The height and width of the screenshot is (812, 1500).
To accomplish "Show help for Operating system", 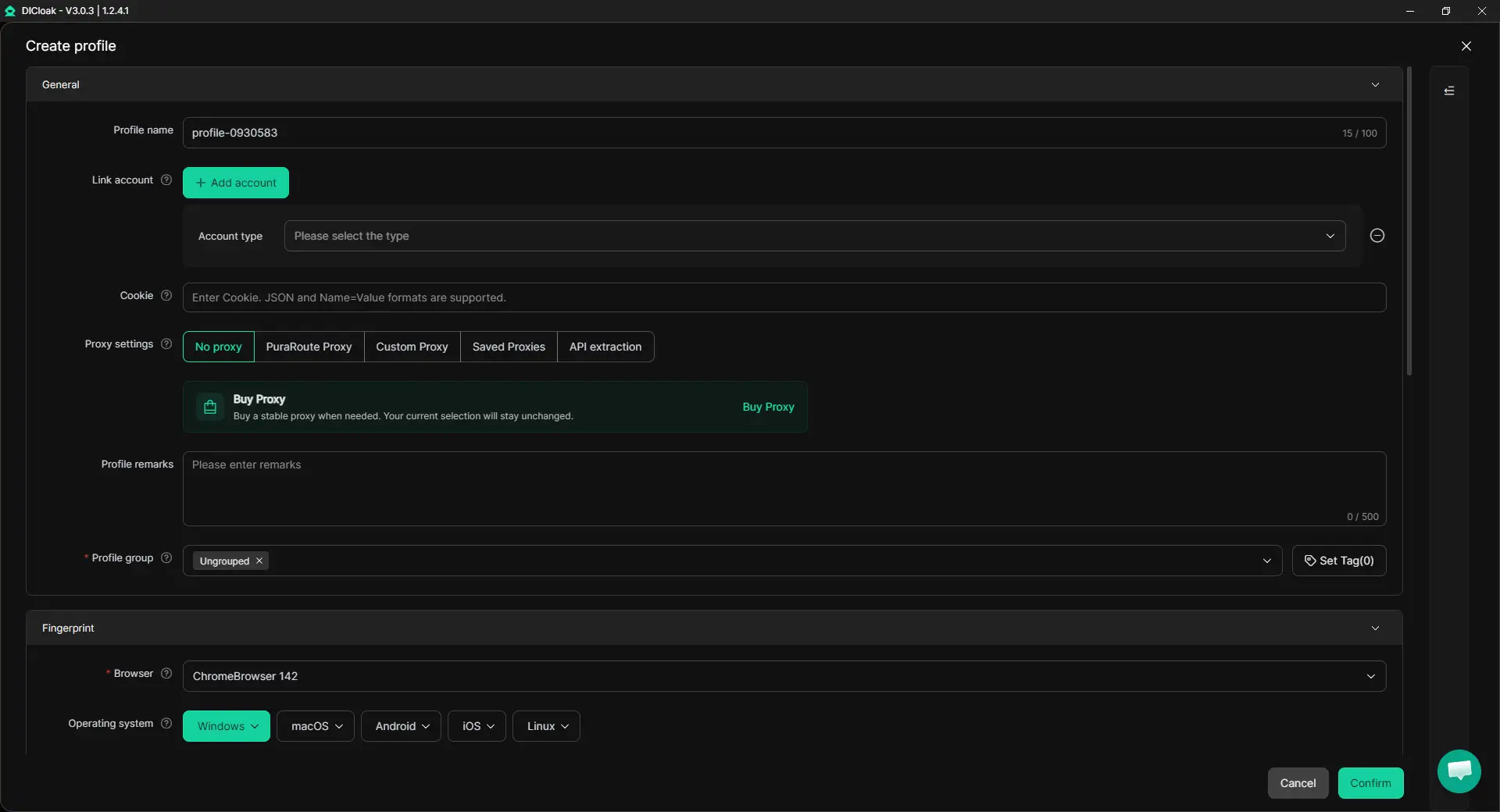I will click(x=166, y=724).
